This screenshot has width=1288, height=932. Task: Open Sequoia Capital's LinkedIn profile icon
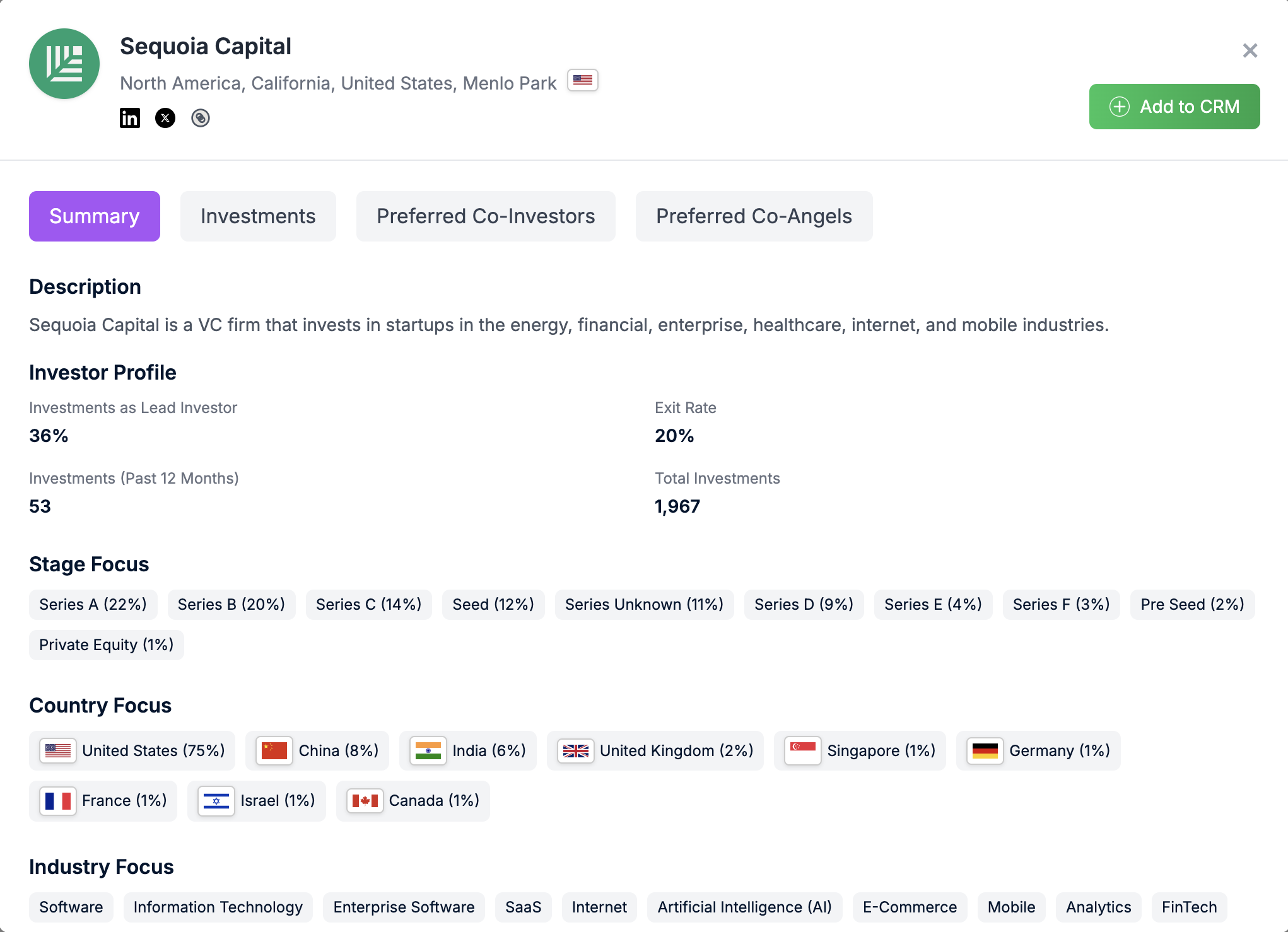click(x=130, y=118)
